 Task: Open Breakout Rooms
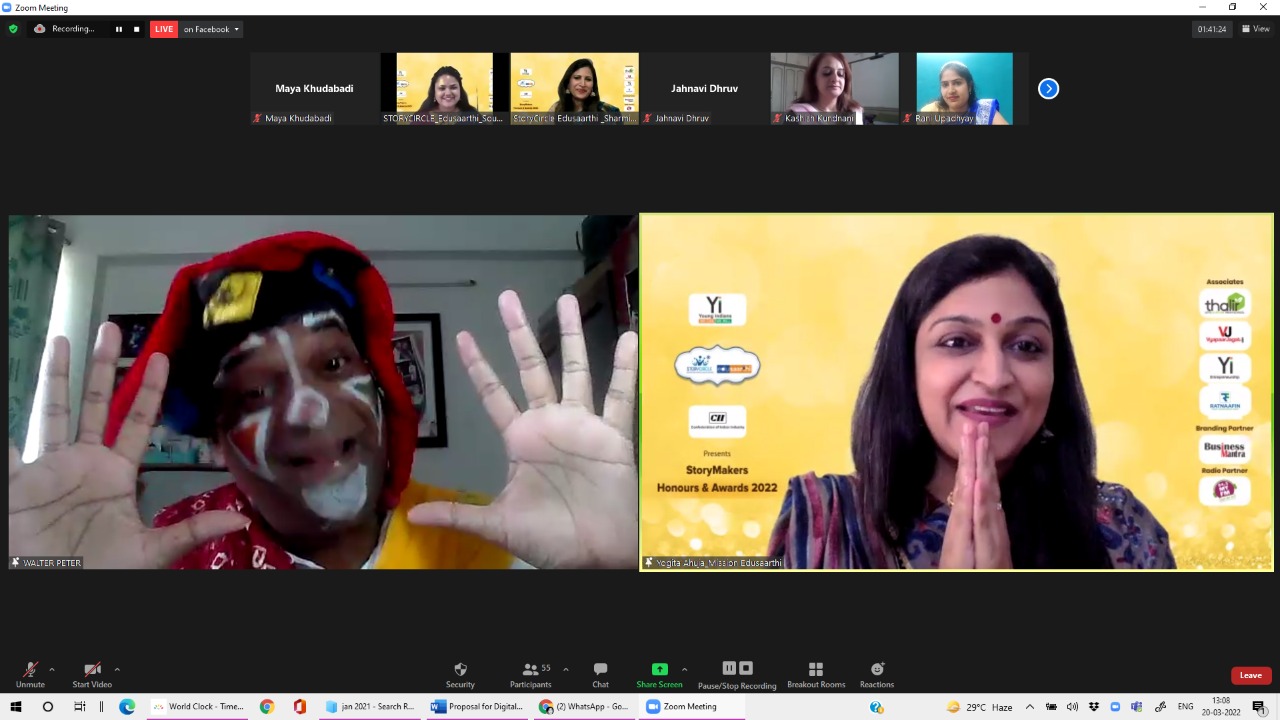coord(816,670)
